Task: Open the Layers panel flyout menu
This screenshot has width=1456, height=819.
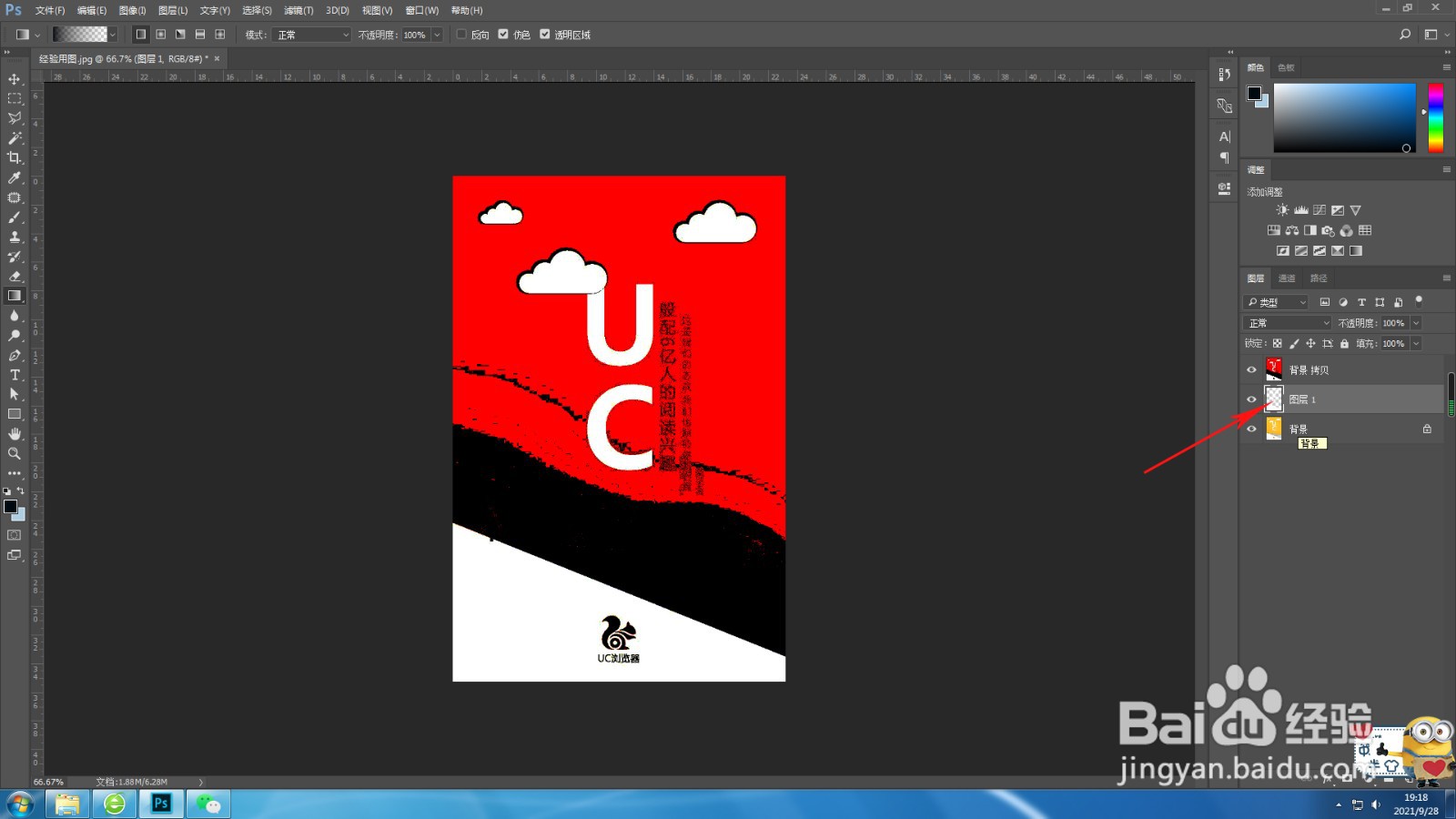Action: click(x=1446, y=278)
